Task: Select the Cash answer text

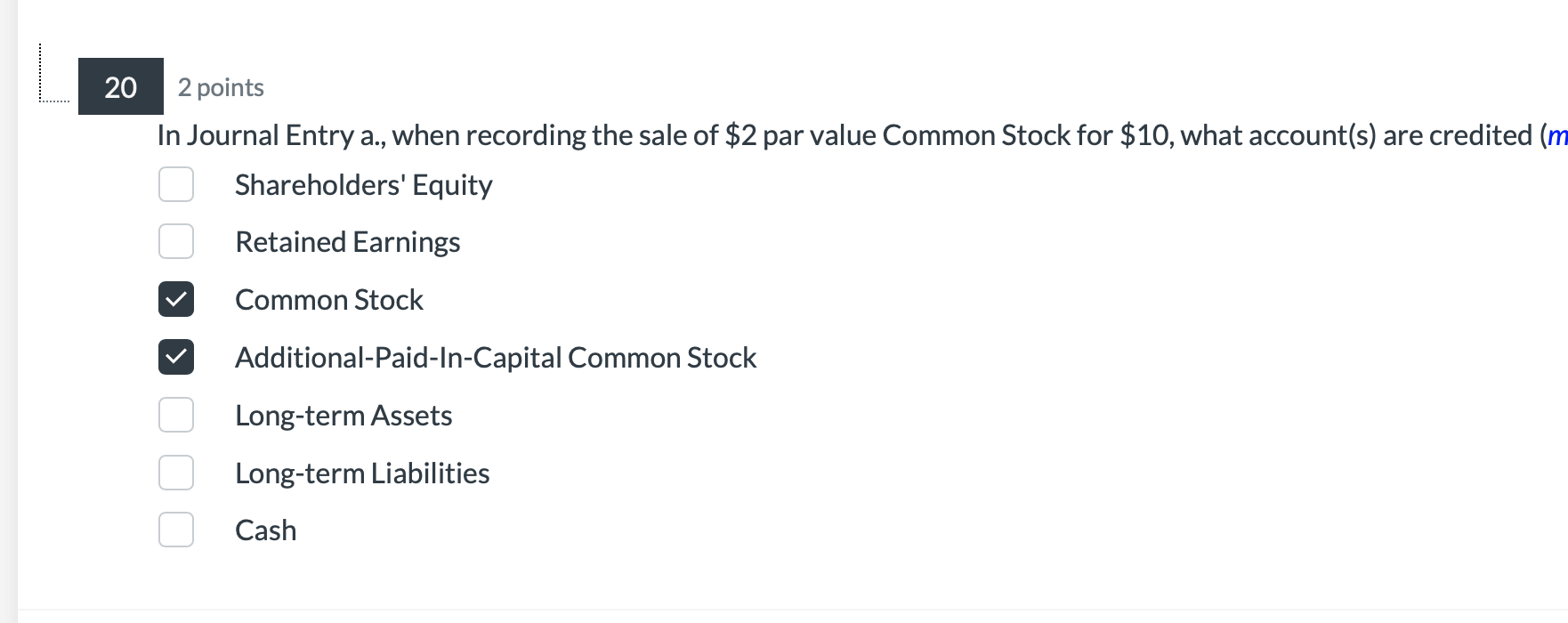Action: pyautogui.click(x=264, y=530)
